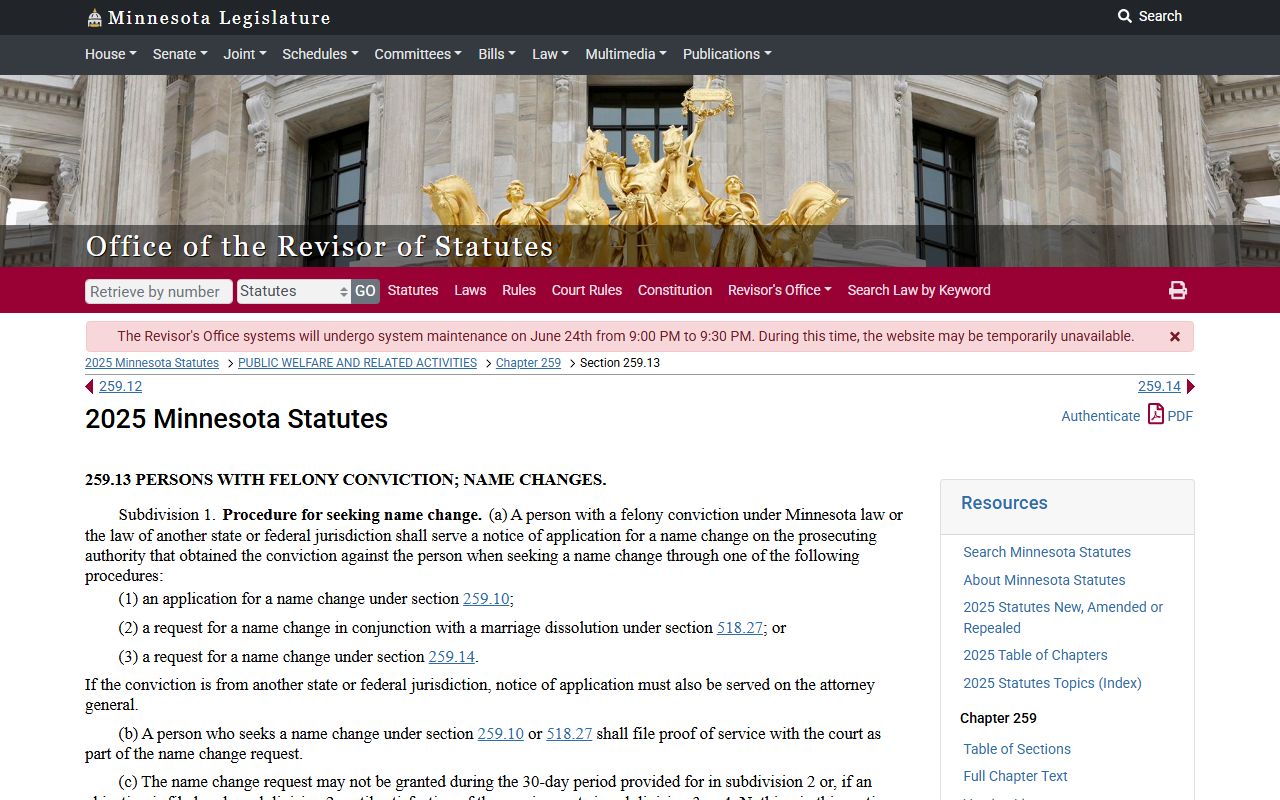
Task: Dismiss the maintenance alert banner
Action: 1175,337
